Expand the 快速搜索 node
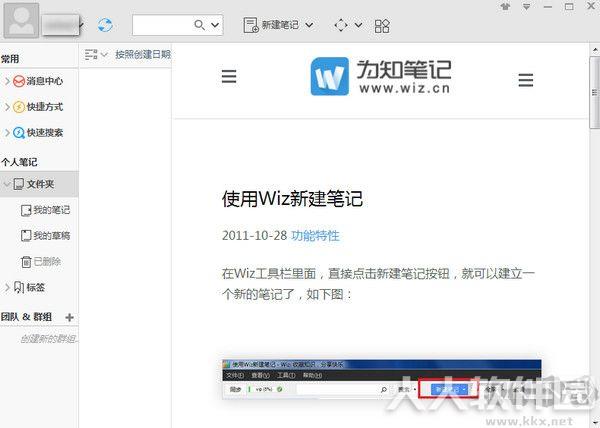 click(7, 133)
